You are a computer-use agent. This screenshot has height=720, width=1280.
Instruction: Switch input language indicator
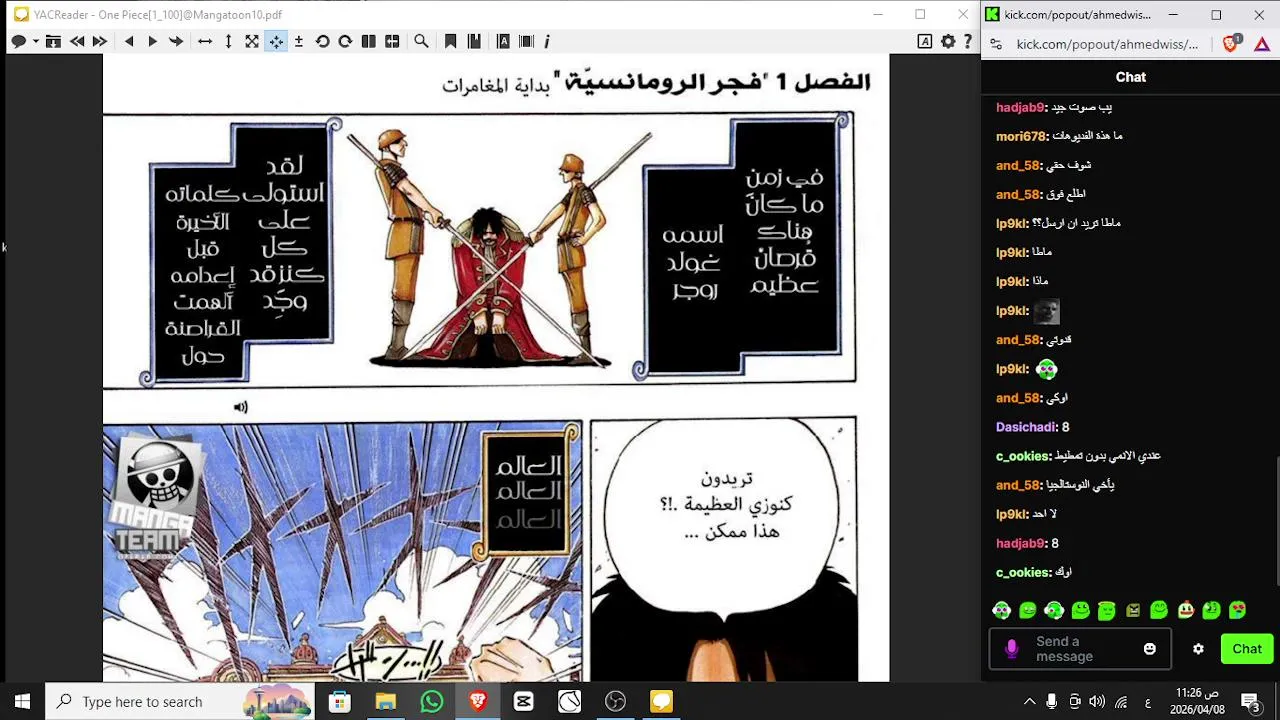tap(1147, 702)
